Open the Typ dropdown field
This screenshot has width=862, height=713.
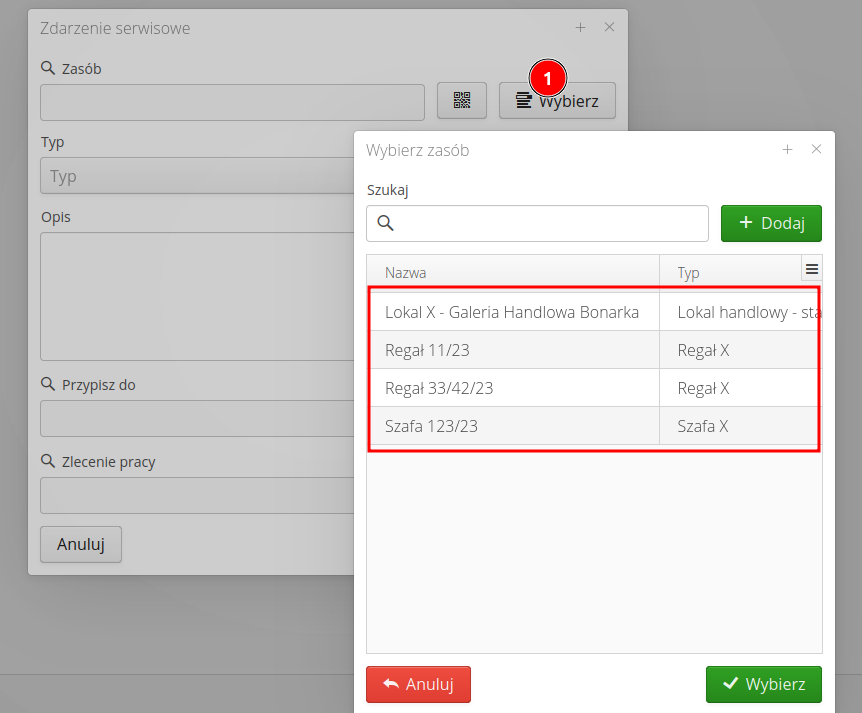(195, 176)
